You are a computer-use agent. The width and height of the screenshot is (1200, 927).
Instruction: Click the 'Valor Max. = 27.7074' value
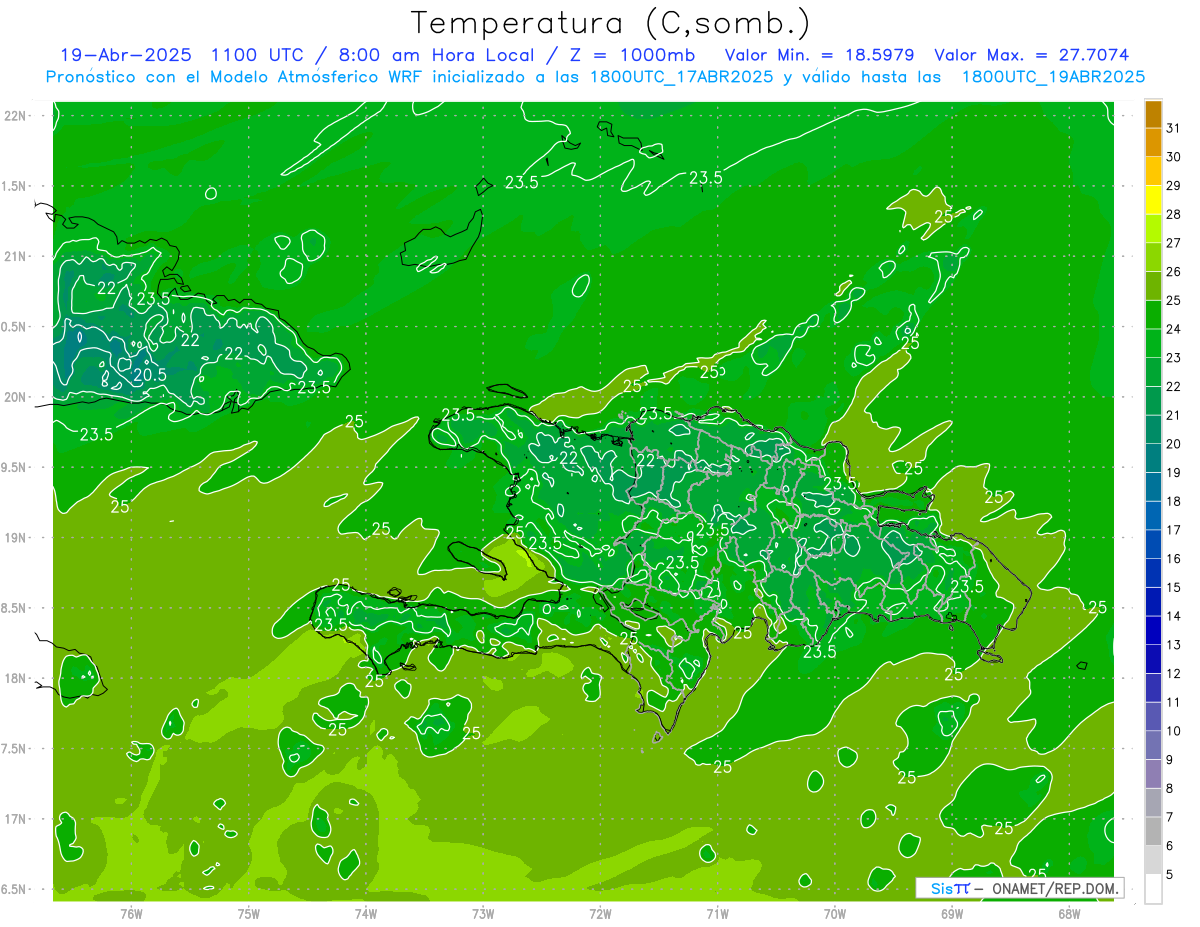[1032, 55]
